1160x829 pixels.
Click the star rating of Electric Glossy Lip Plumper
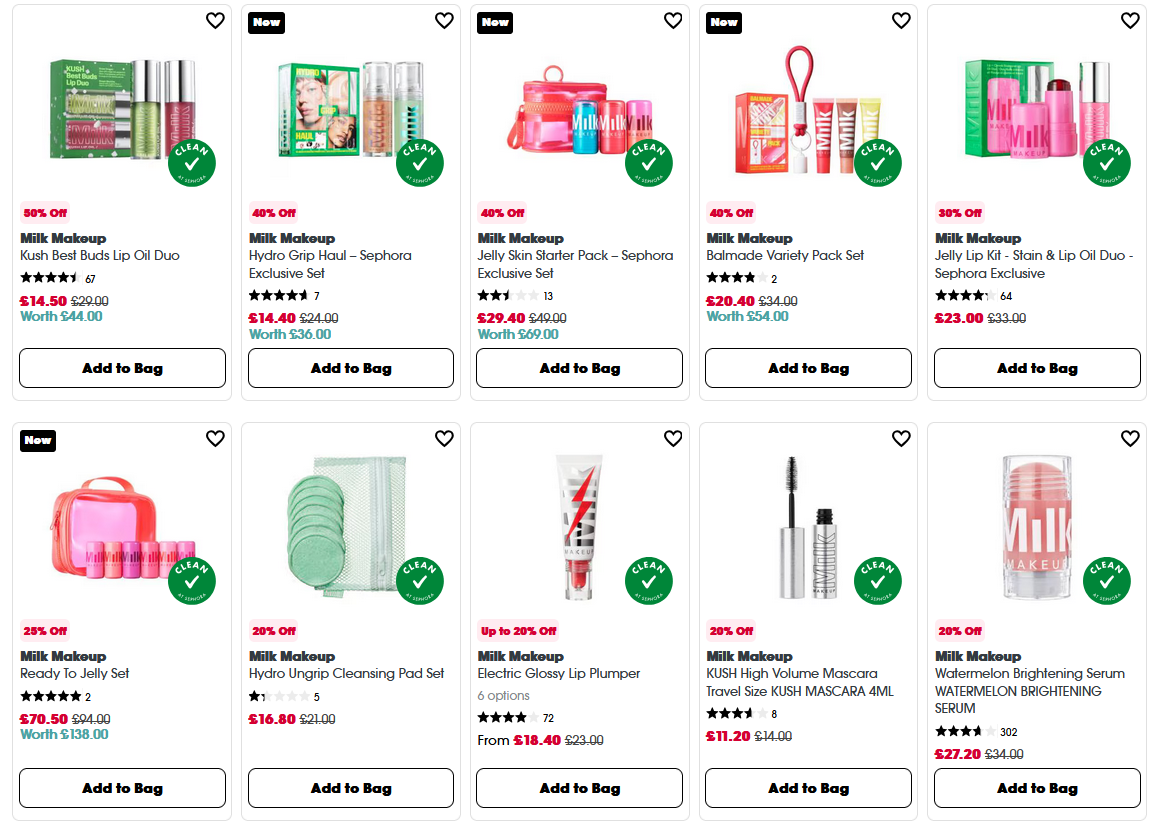click(506, 717)
